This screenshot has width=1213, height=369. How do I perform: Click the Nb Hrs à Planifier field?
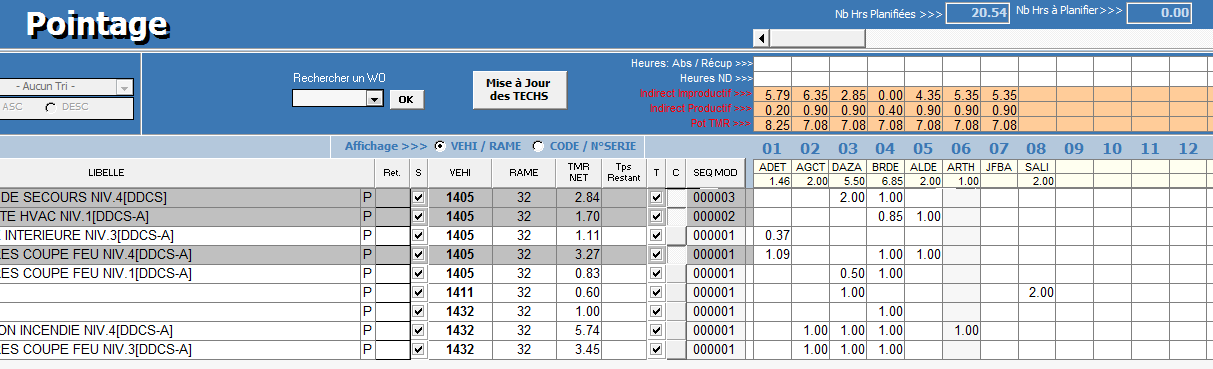pyautogui.click(x=1160, y=13)
